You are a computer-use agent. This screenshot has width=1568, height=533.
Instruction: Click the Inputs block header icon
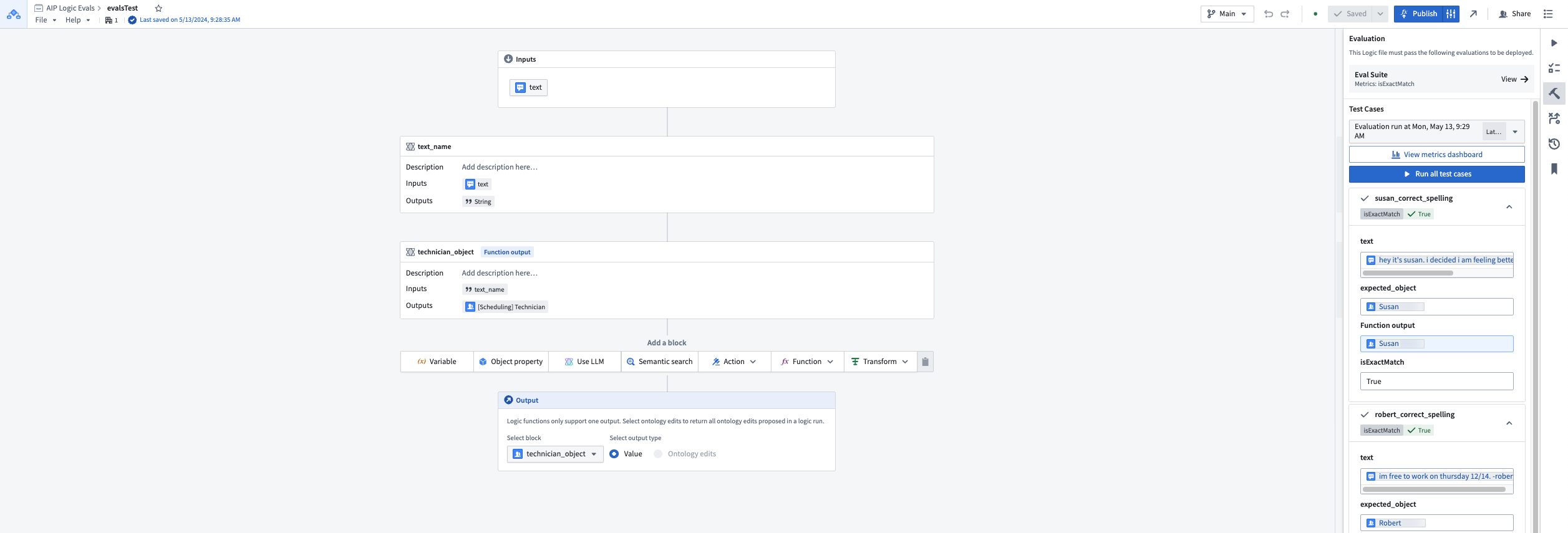click(508, 59)
